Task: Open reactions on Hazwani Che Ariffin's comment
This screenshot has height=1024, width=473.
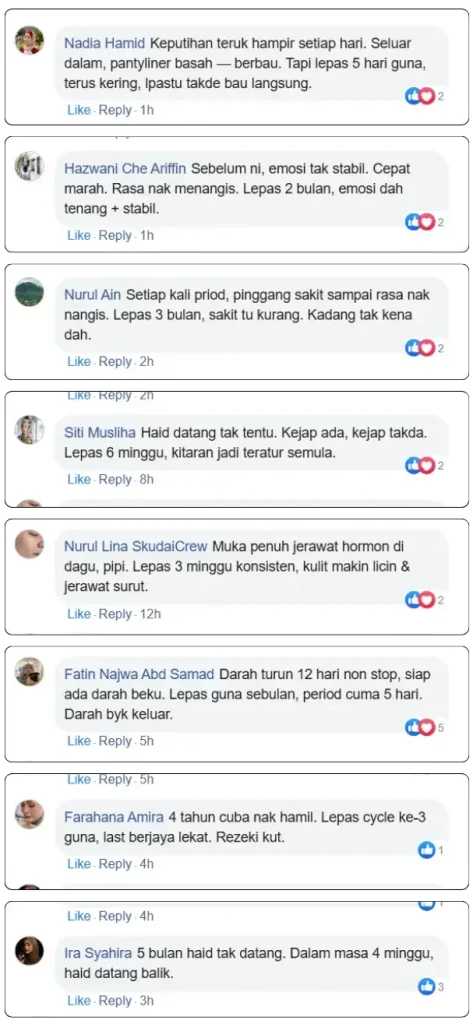Action: pyautogui.click(x=419, y=222)
